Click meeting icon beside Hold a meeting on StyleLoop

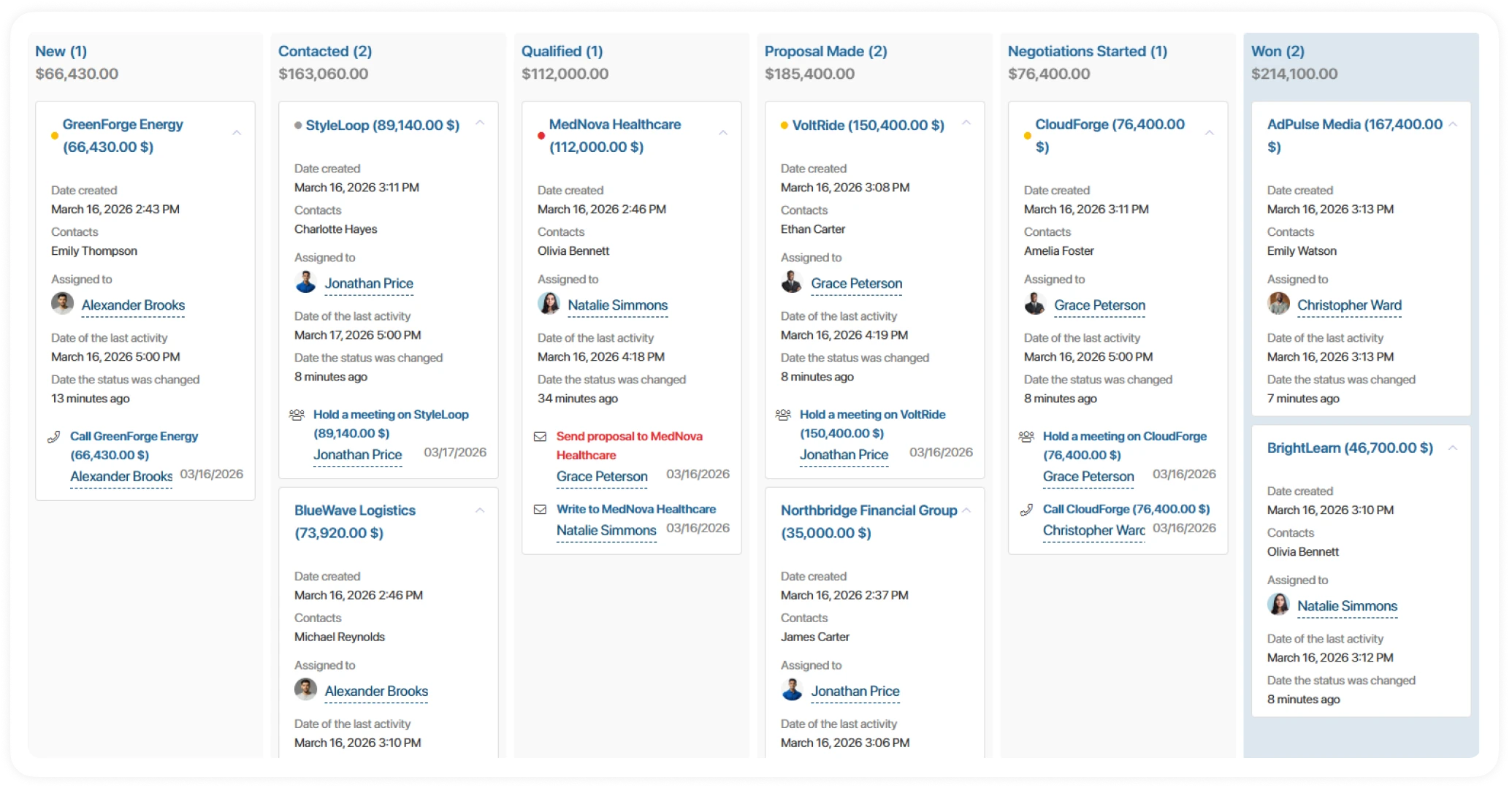tap(297, 415)
